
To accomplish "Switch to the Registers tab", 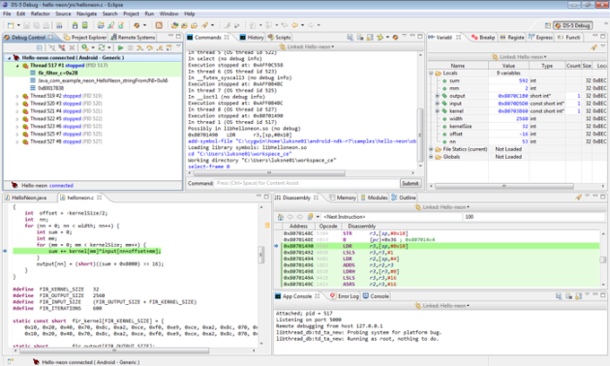I will (x=512, y=37).
